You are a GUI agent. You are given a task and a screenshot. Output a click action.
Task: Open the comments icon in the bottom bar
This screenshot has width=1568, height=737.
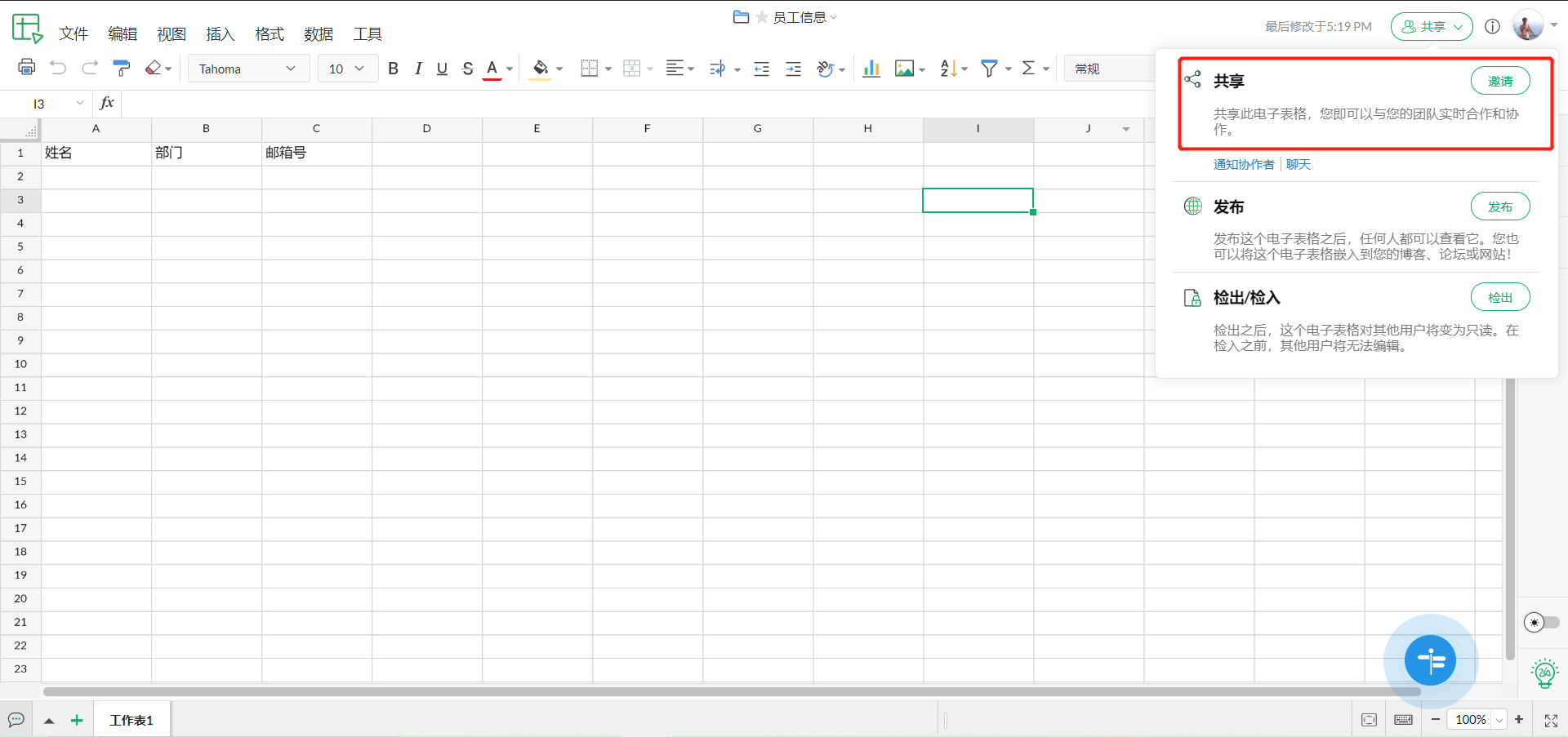point(16,720)
